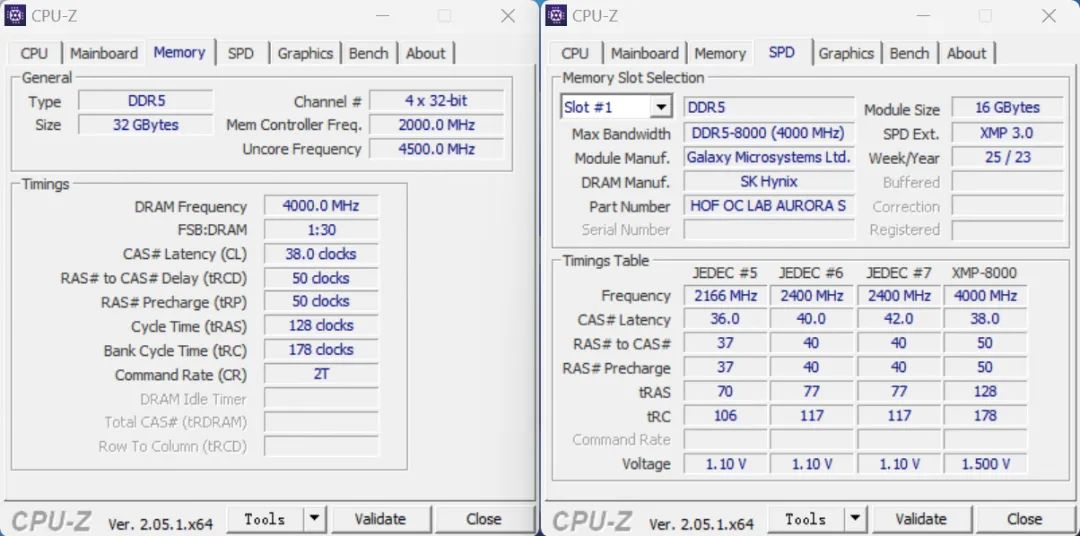Screen dimensions: 1080x536
Task: Open Graphics tab in right window
Action: [847, 53]
